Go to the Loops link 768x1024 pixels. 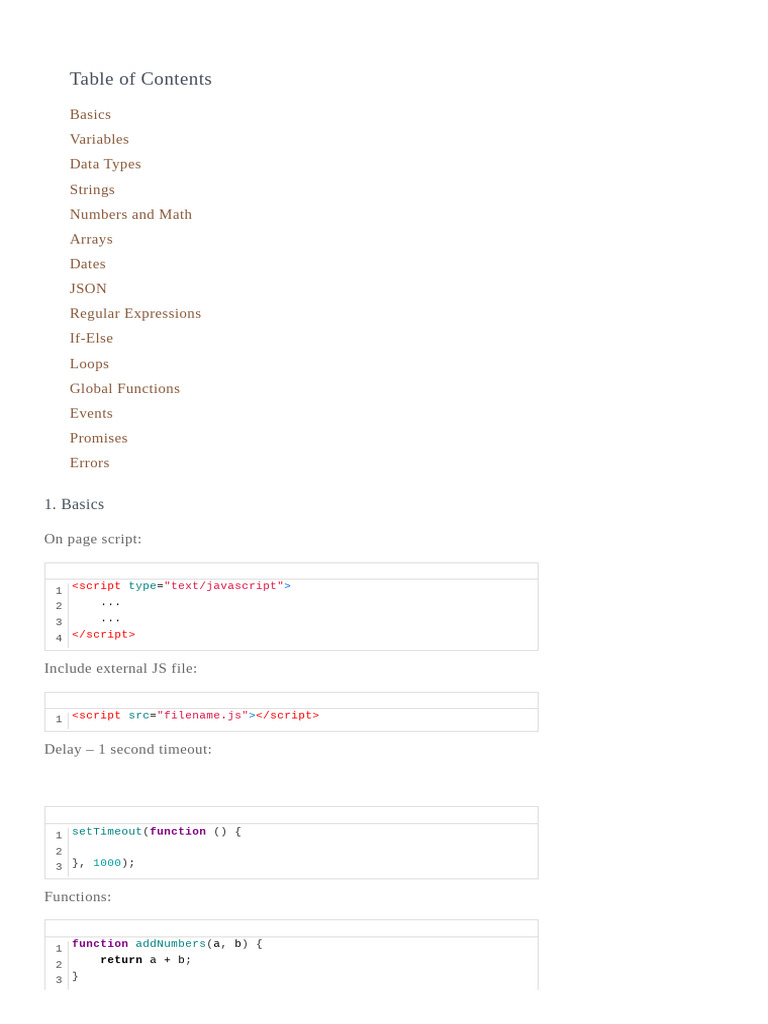[x=89, y=363]
